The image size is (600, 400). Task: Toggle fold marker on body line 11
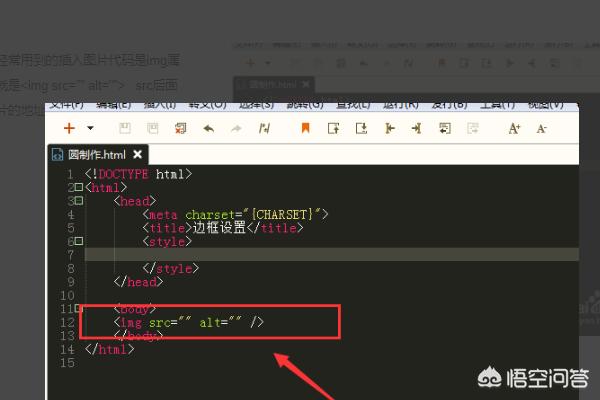78,309
